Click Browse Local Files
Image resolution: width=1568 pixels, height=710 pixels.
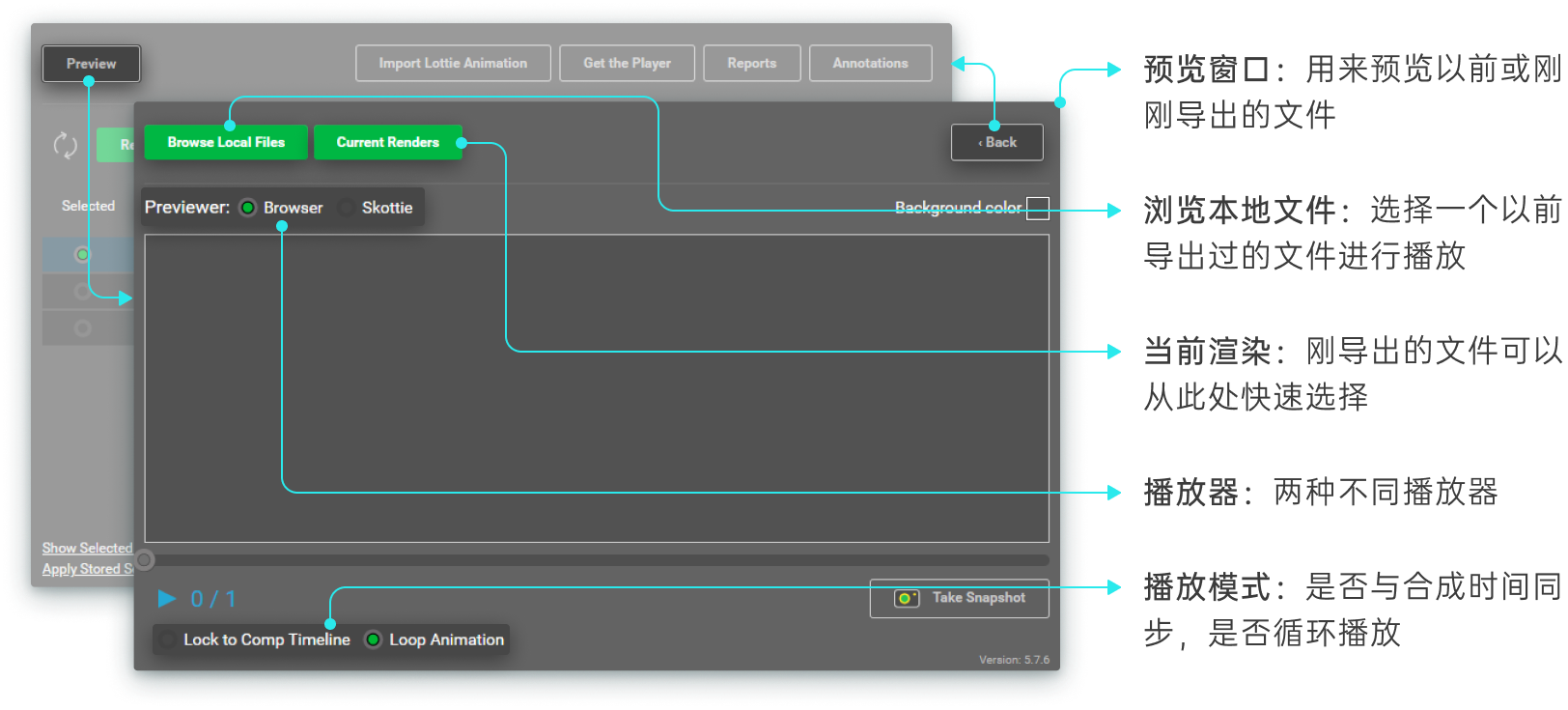(x=226, y=142)
